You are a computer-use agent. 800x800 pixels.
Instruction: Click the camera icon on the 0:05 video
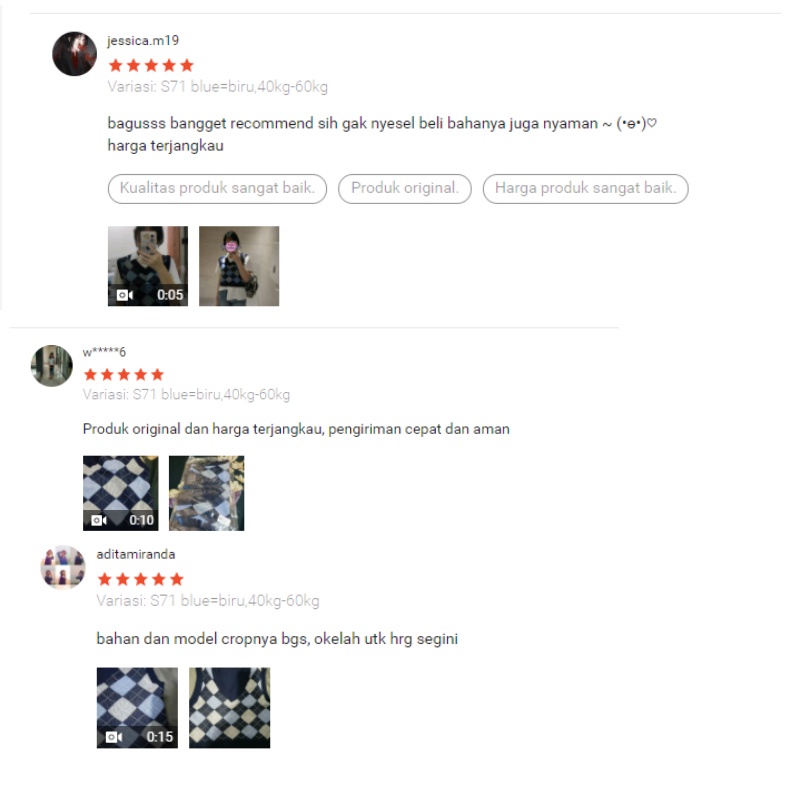pyautogui.click(x=124, y=295)
